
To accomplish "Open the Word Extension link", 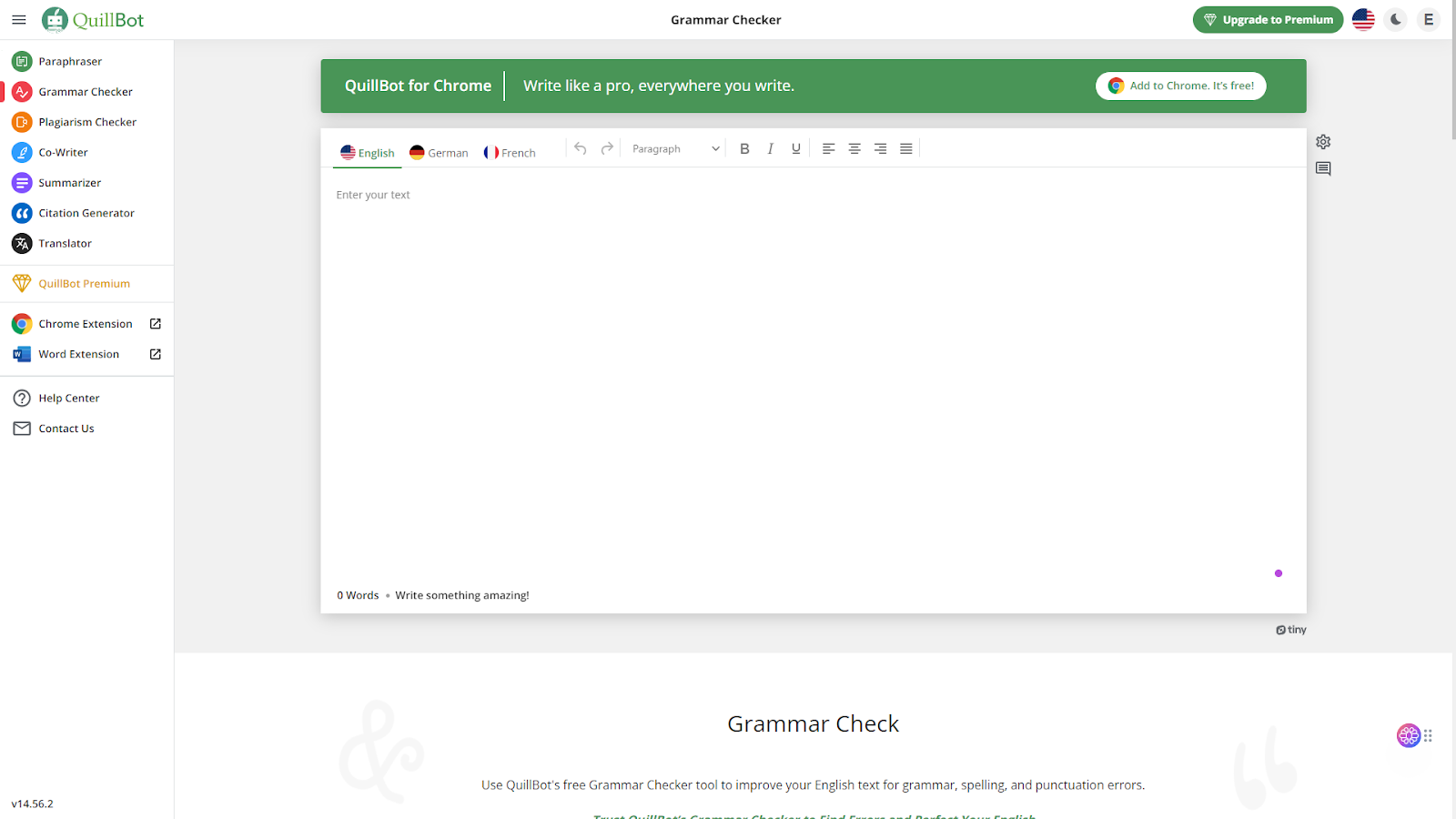I will pos(86,354).
